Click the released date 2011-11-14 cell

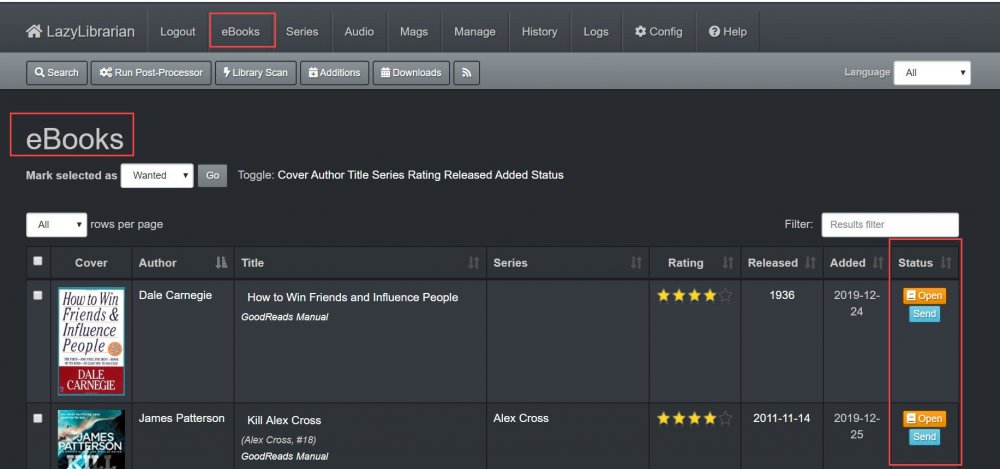tap(782, 418)
